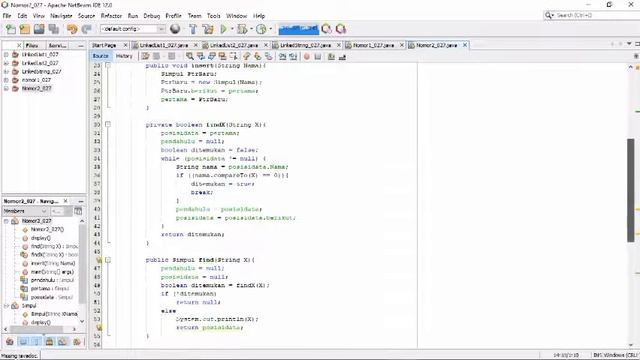Click the Undo toolbar icon

click(x=72, y=29)
